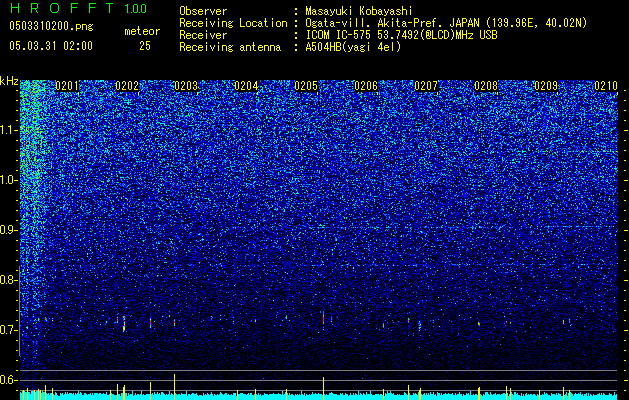Click the 0203 time marker
Image resolution: width=629 pixels, height=400 pixels.
point(187,86)
